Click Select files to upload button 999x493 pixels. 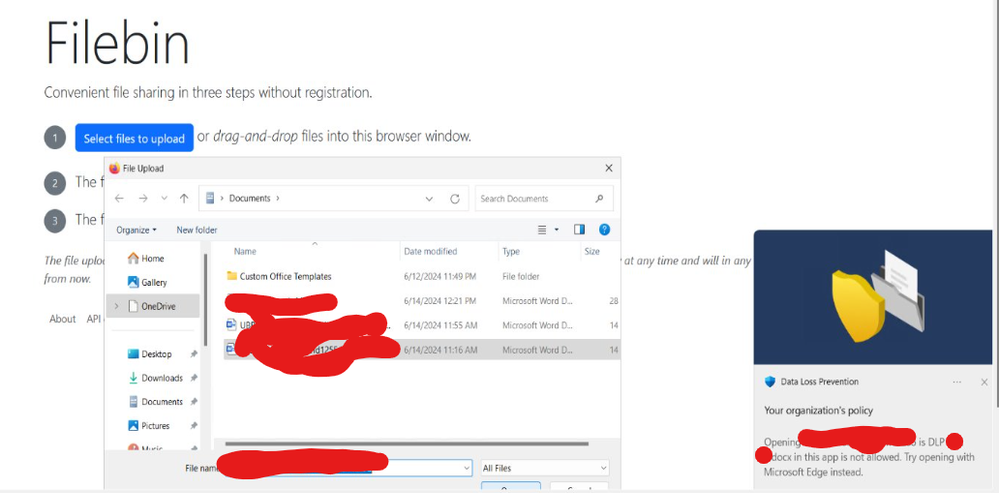(x=134, y=138)
